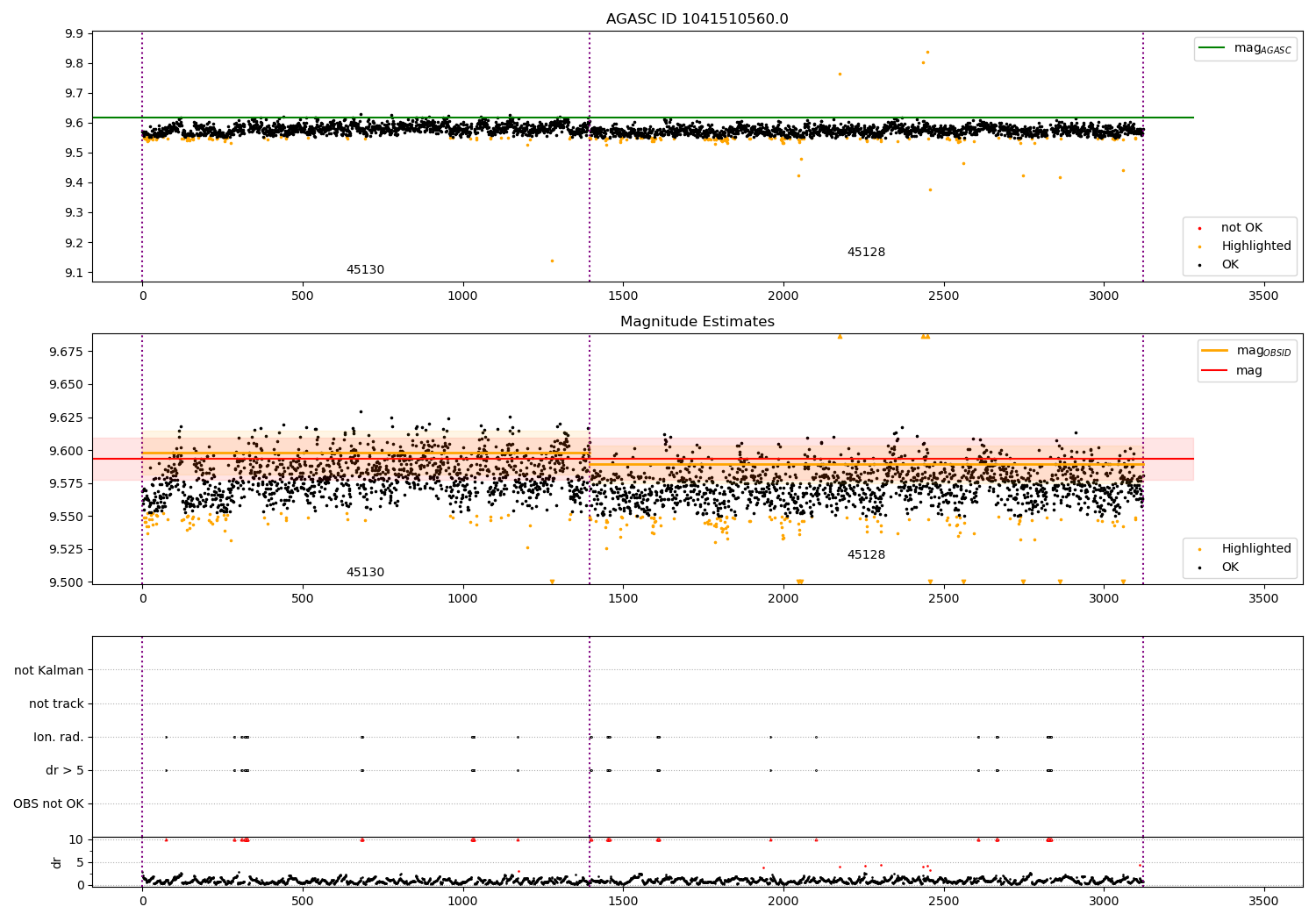Click the '9.1' y-axis tick label
Viewport: 1316px width, 921px height.
pyautogui.click(x=75, y=274)
